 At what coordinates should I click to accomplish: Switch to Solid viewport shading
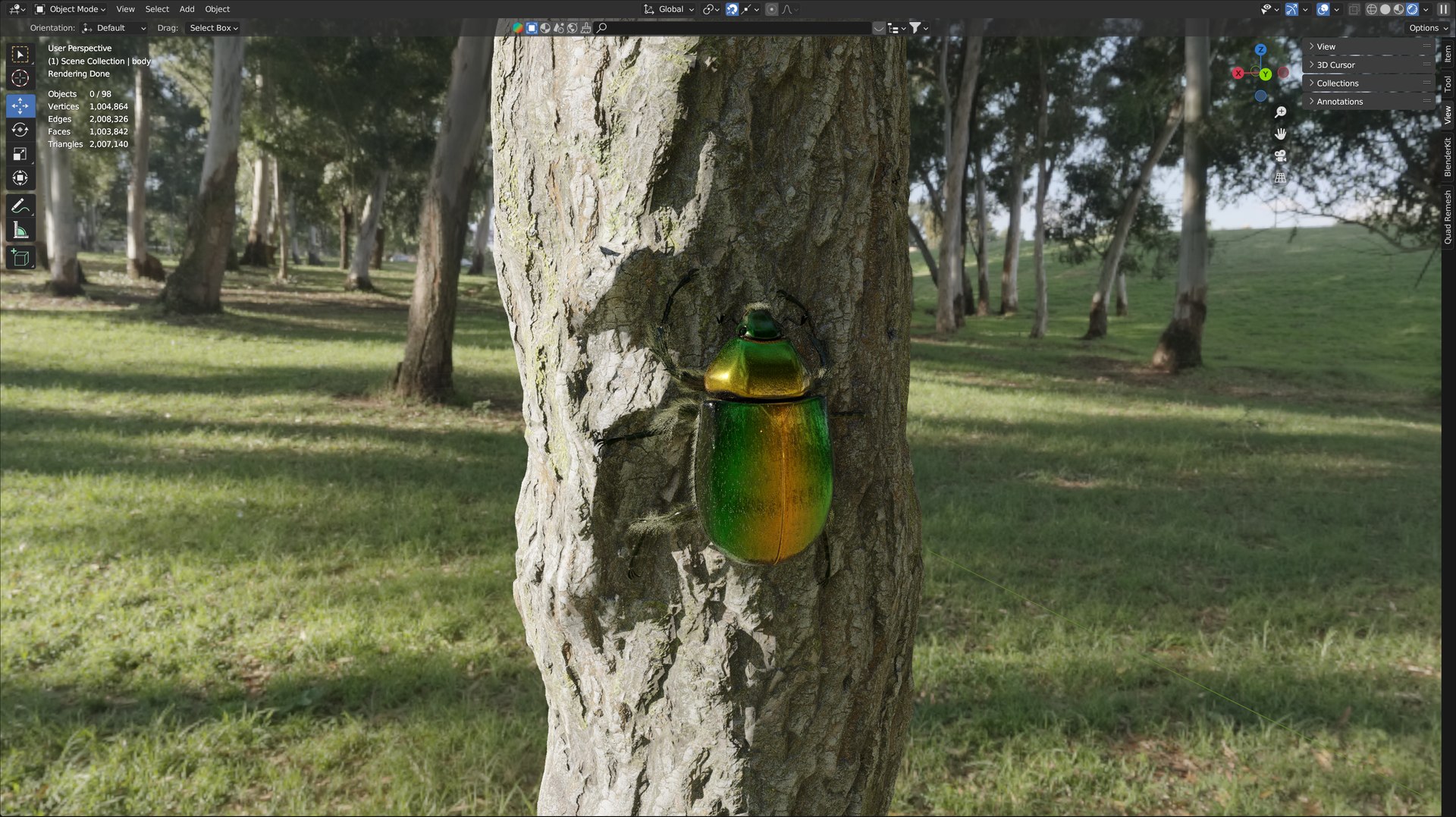point(1385,9)
